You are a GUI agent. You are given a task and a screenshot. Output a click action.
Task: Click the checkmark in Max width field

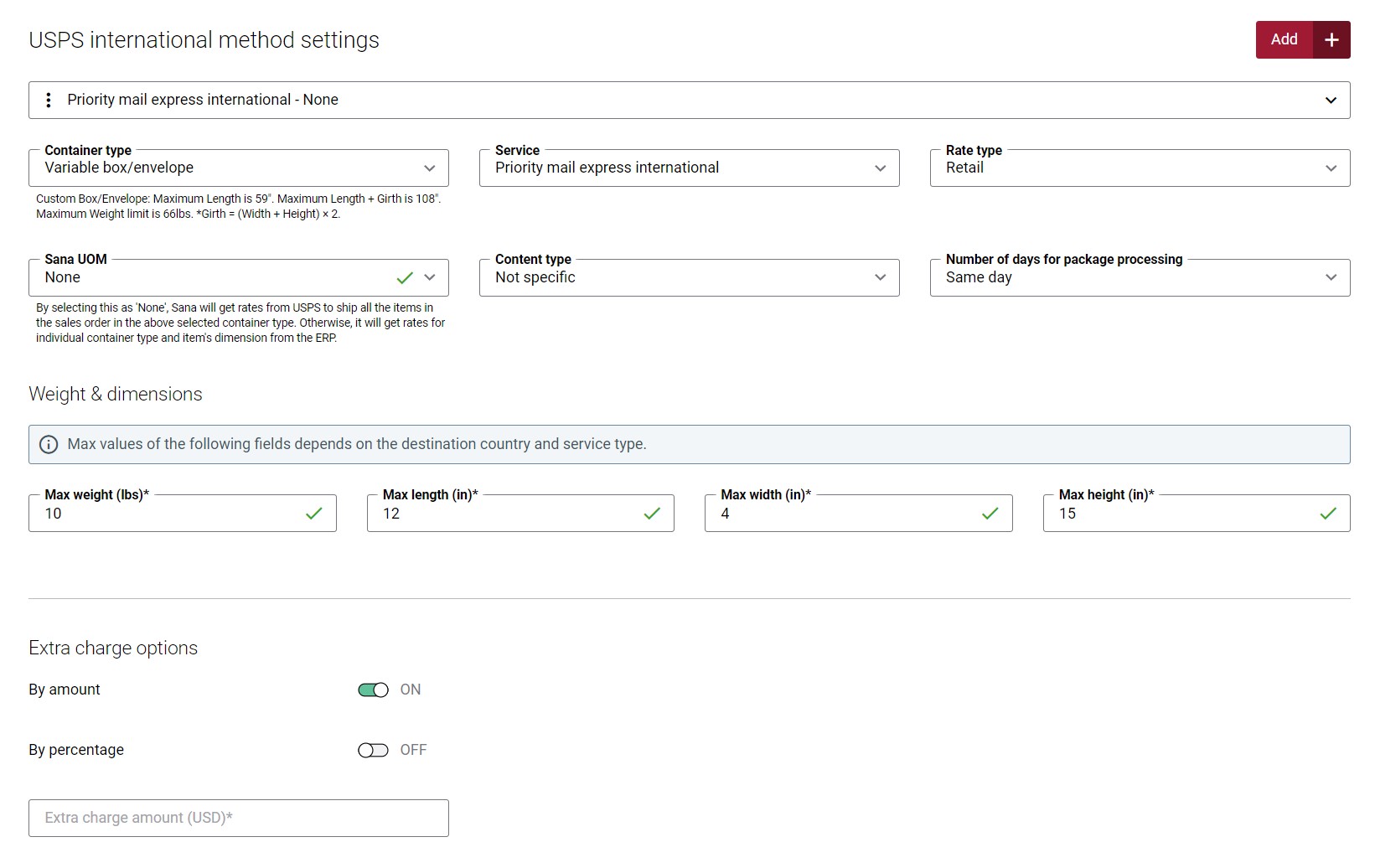click(x=990, y=514)
